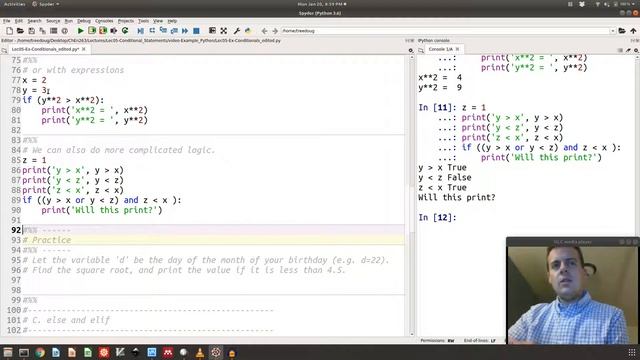
Task: Browse a working directory folder icon
Action: point(622,31)
